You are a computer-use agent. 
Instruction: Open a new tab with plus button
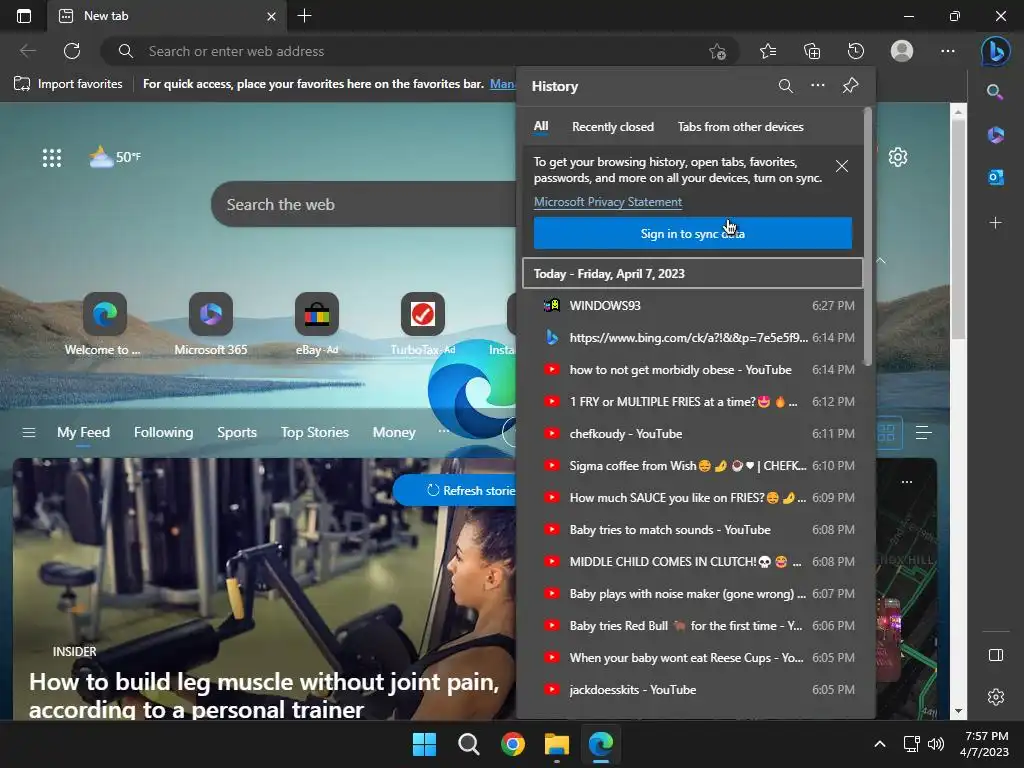[304, 16]
